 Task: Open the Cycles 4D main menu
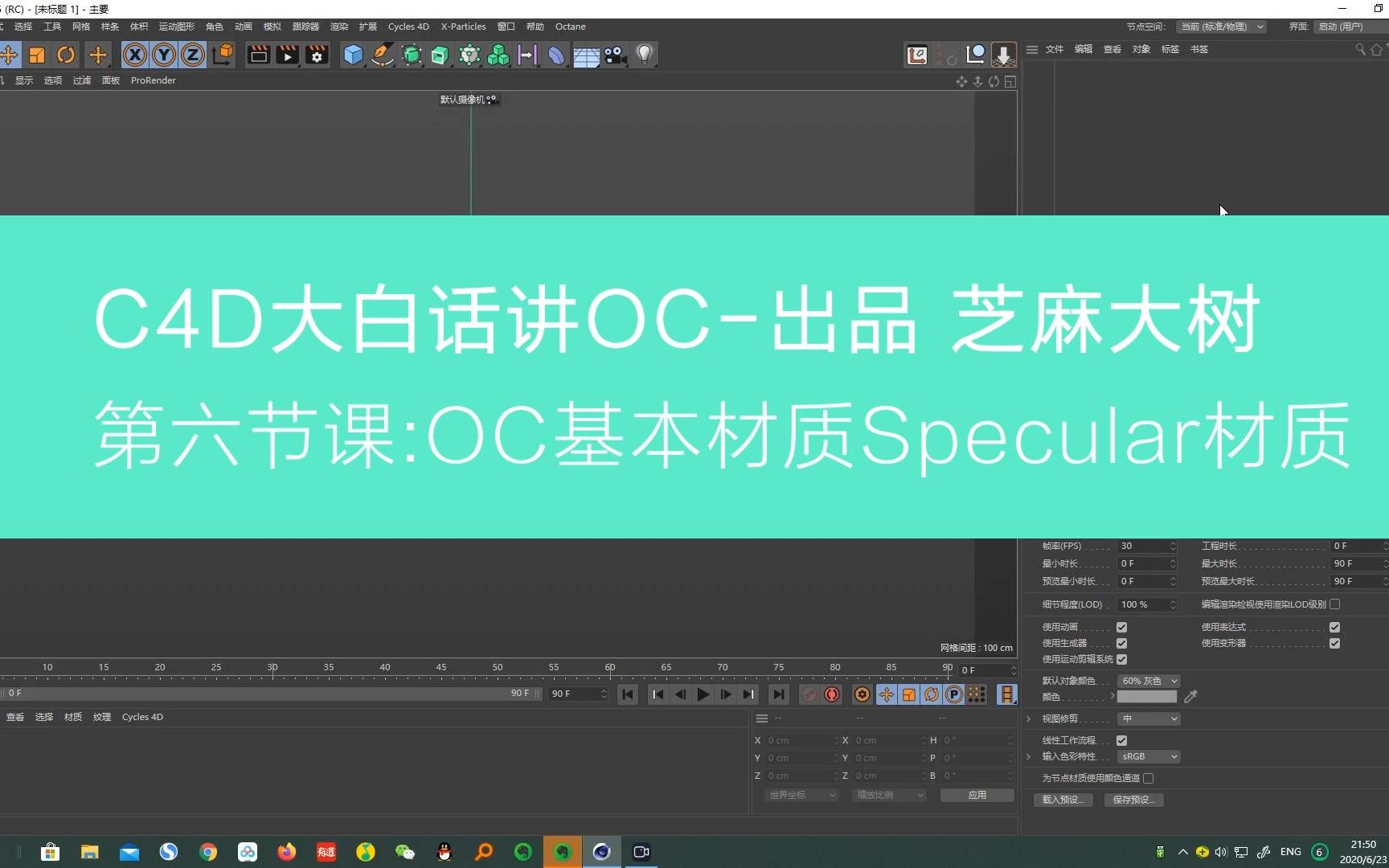coord(408,27)
